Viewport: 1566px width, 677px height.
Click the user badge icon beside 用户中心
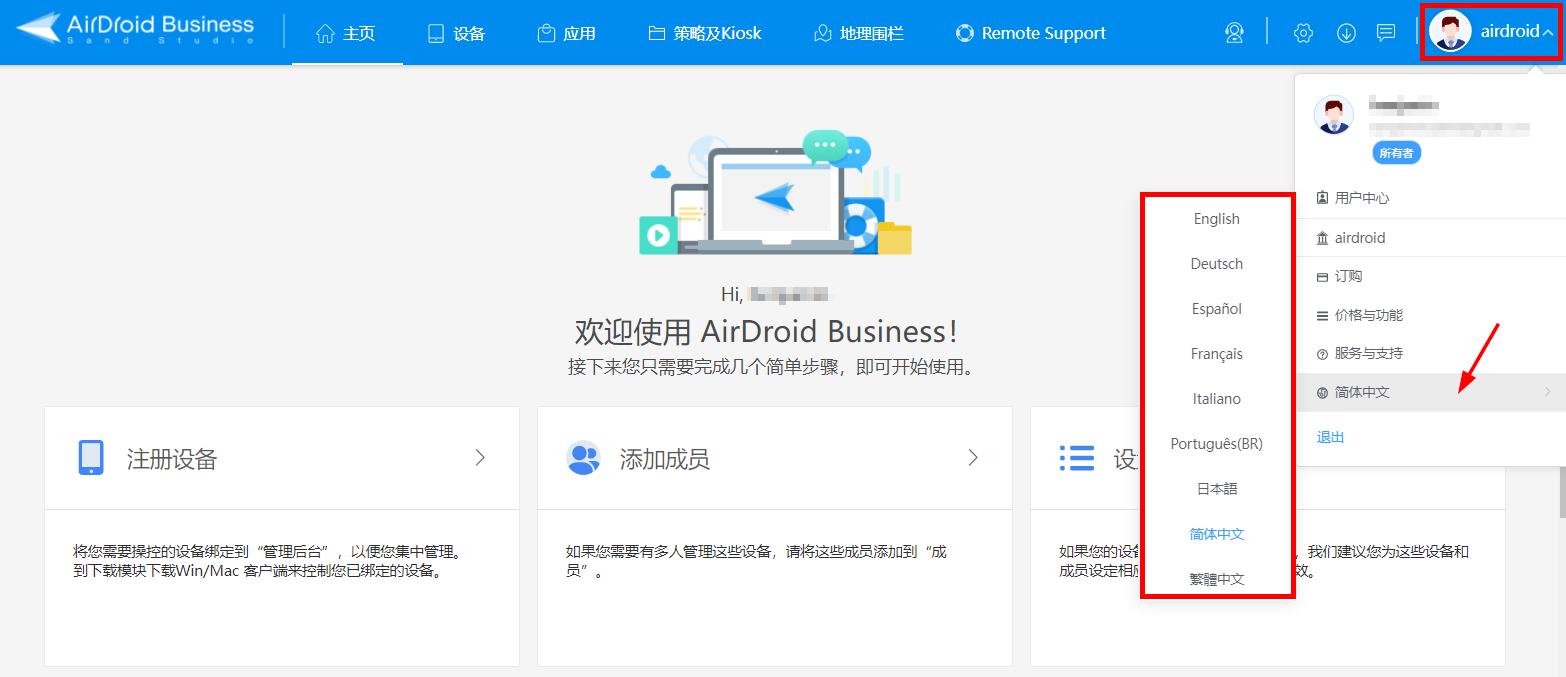(x=1323, y=198)
